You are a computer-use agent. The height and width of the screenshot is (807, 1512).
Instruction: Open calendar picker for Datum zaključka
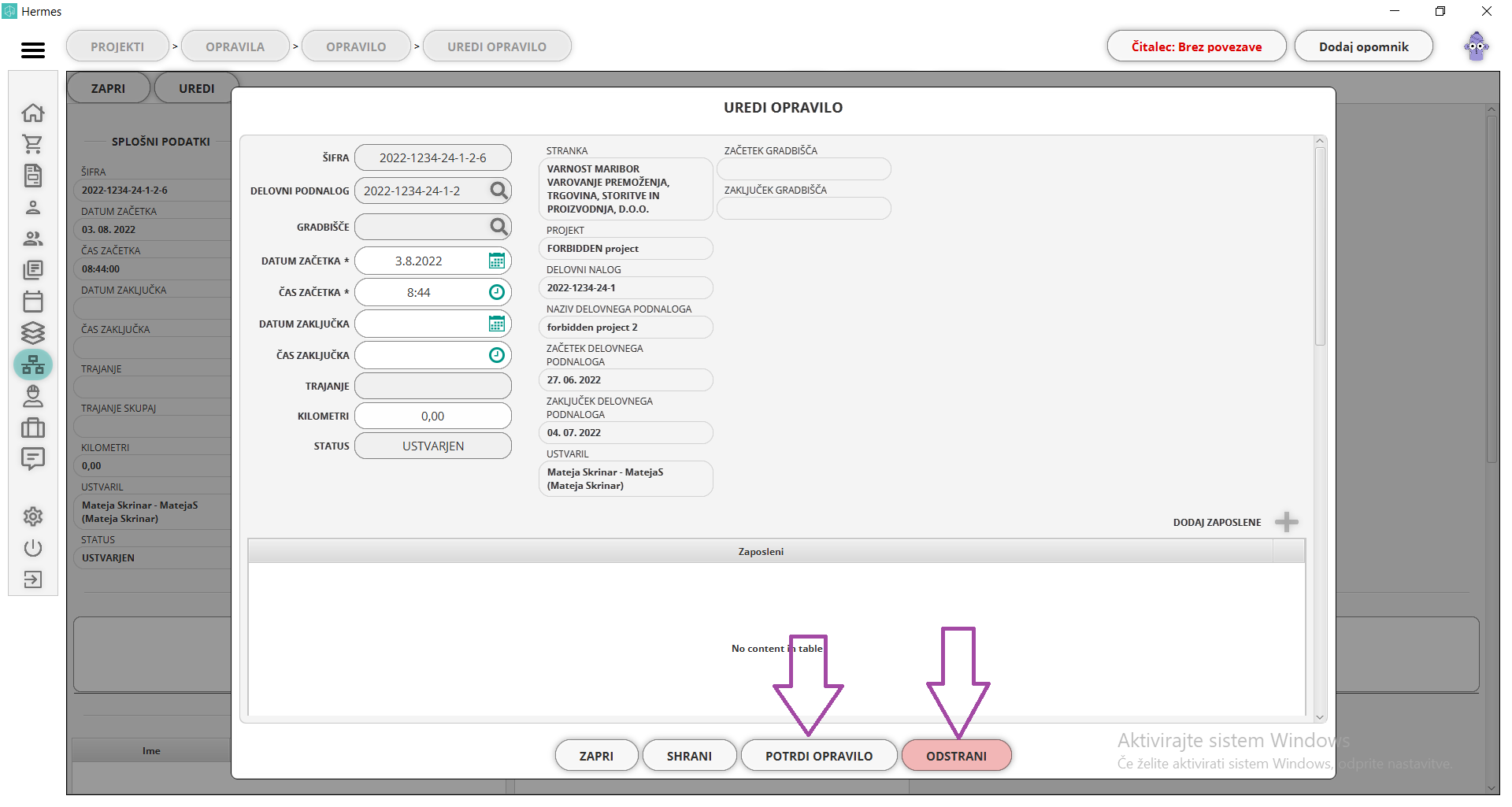pos(497,324)
